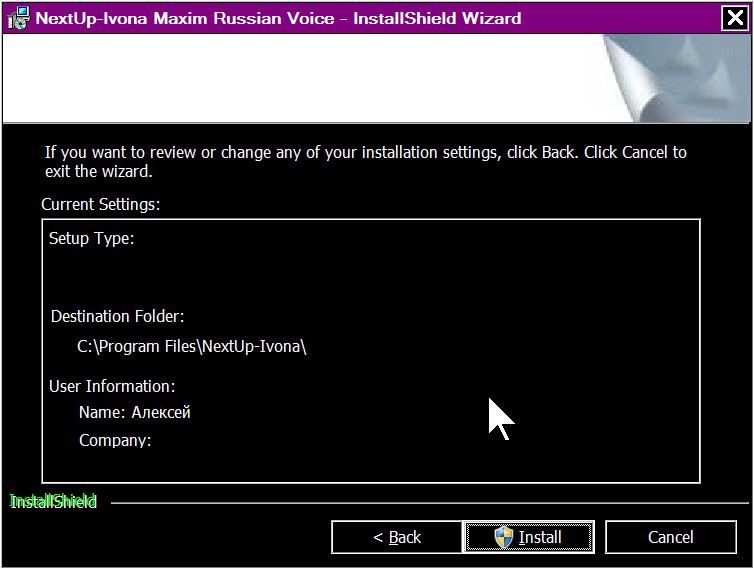Image resolution: width=754 pixels, height=569 pixels.
Task: Click the UAC shield icon on Install
Action: [x=503, y=537]
